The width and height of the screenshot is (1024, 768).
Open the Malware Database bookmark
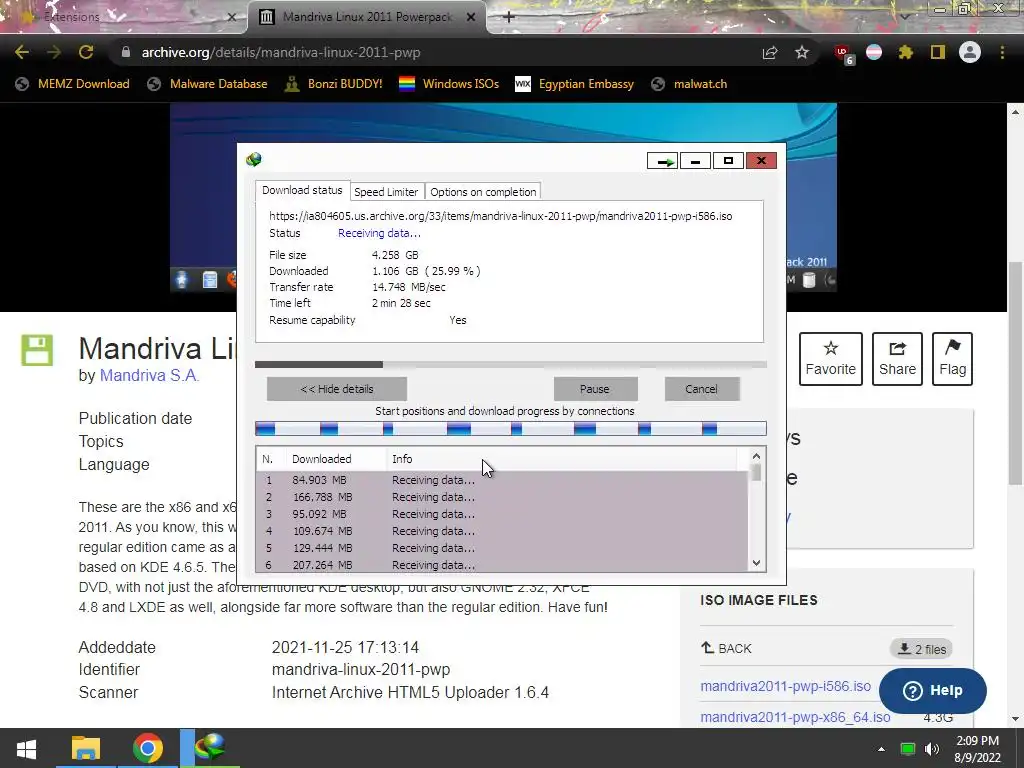tap(207, 84)
